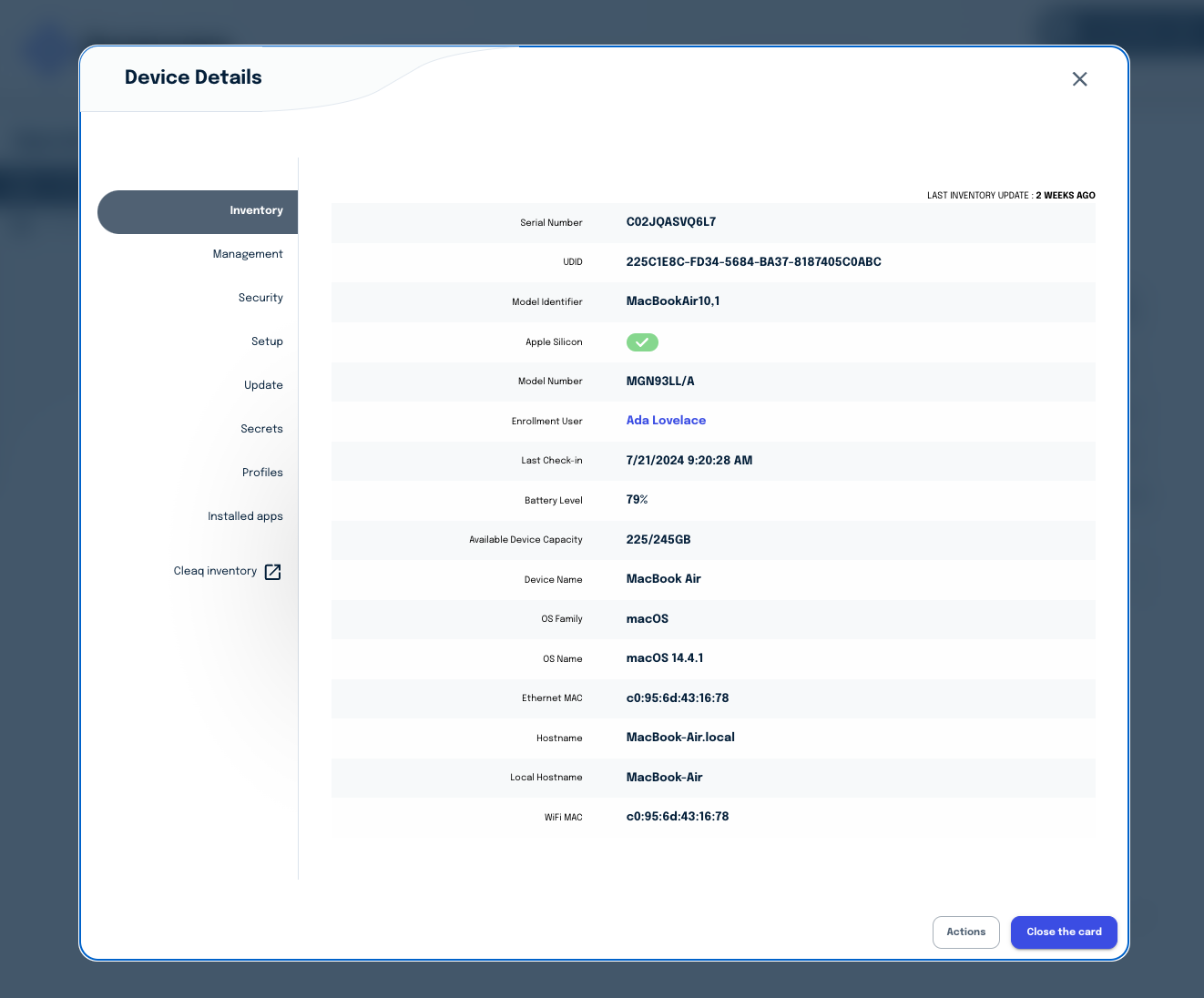Viewport: 1204px width, 998px height.
Task: Open the Update tab
Action: click(x=263, y=385)
